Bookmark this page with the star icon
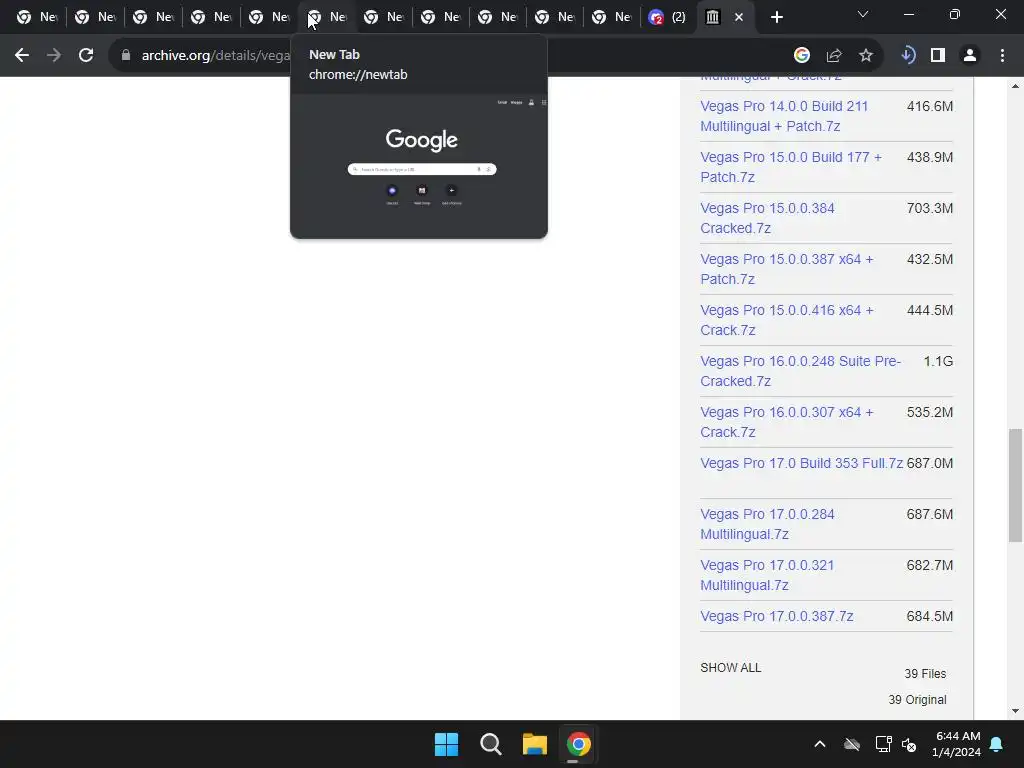 click(866, 56)
